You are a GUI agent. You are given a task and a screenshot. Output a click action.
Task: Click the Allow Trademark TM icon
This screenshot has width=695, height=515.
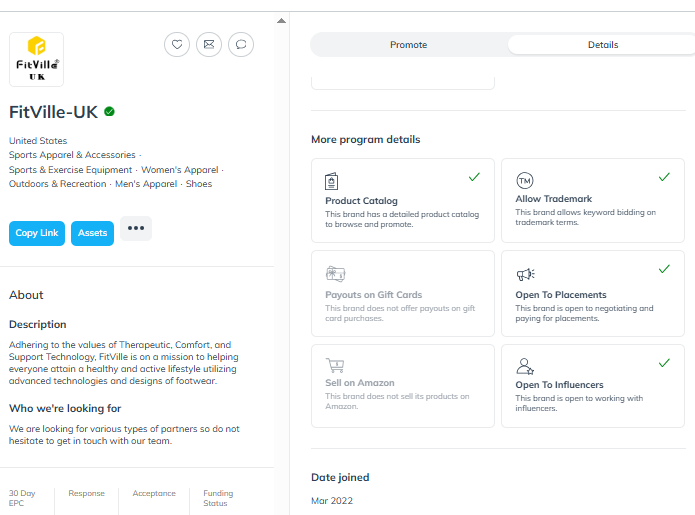(x=525, y=180)
